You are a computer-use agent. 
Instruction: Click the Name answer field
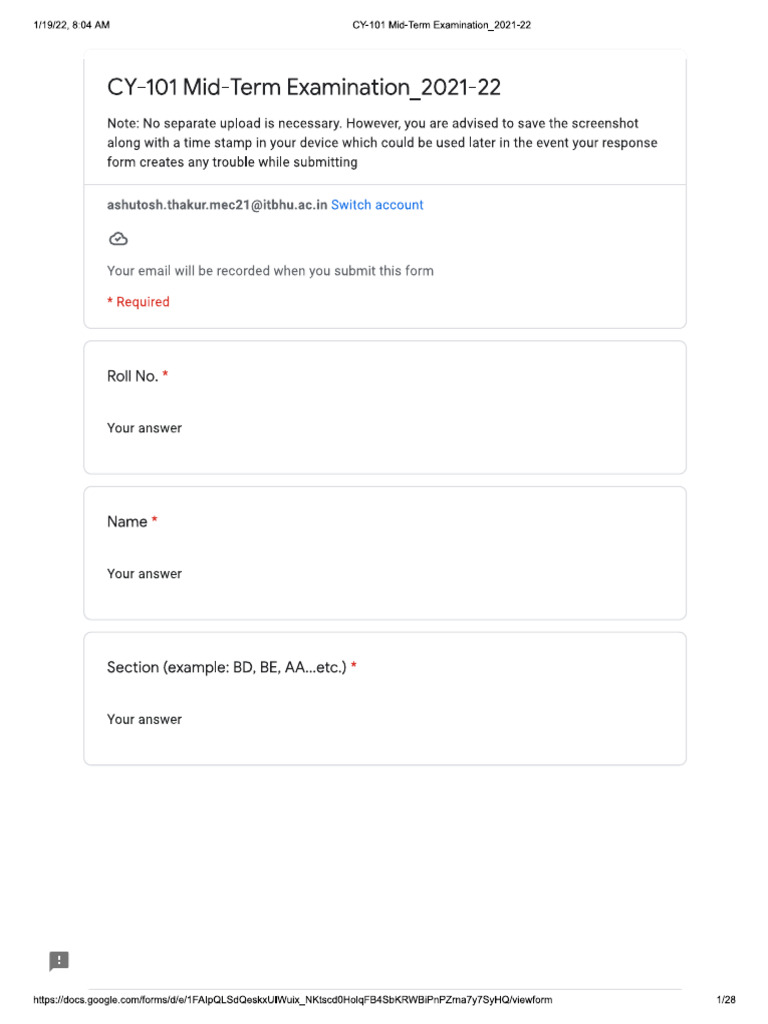click(x=145, y=574)
